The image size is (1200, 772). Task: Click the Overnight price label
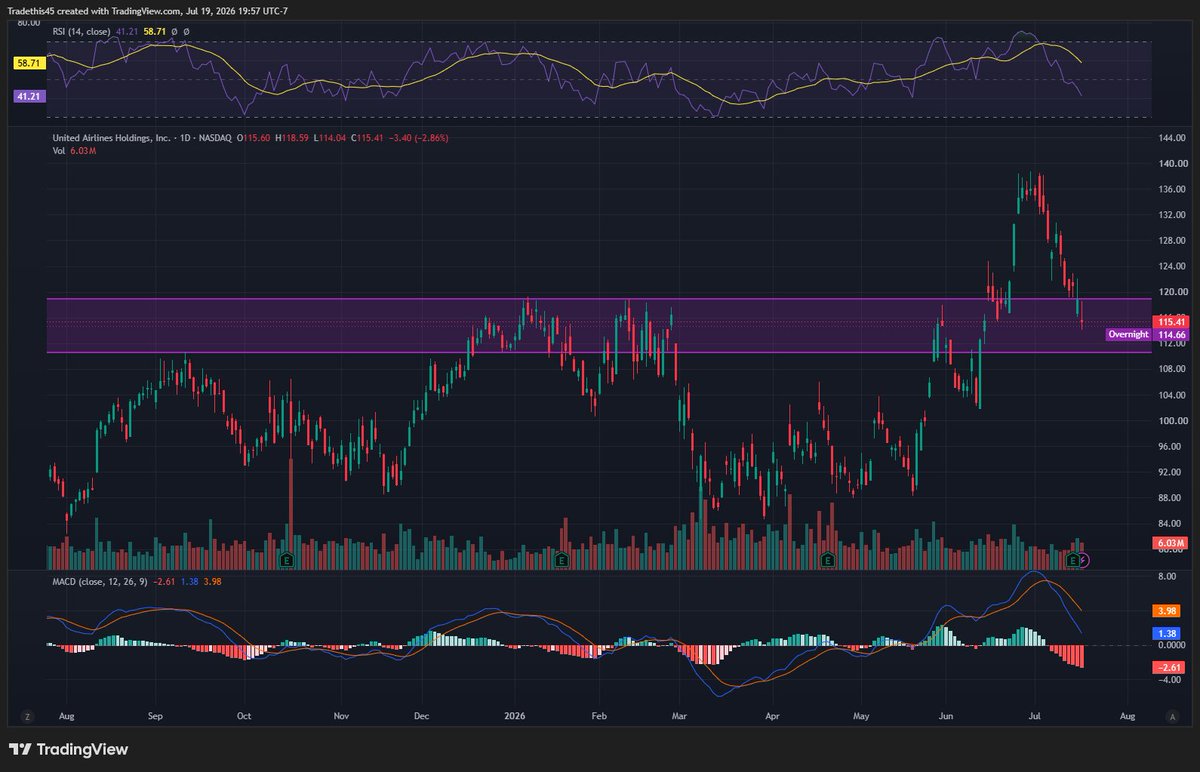1130,334
